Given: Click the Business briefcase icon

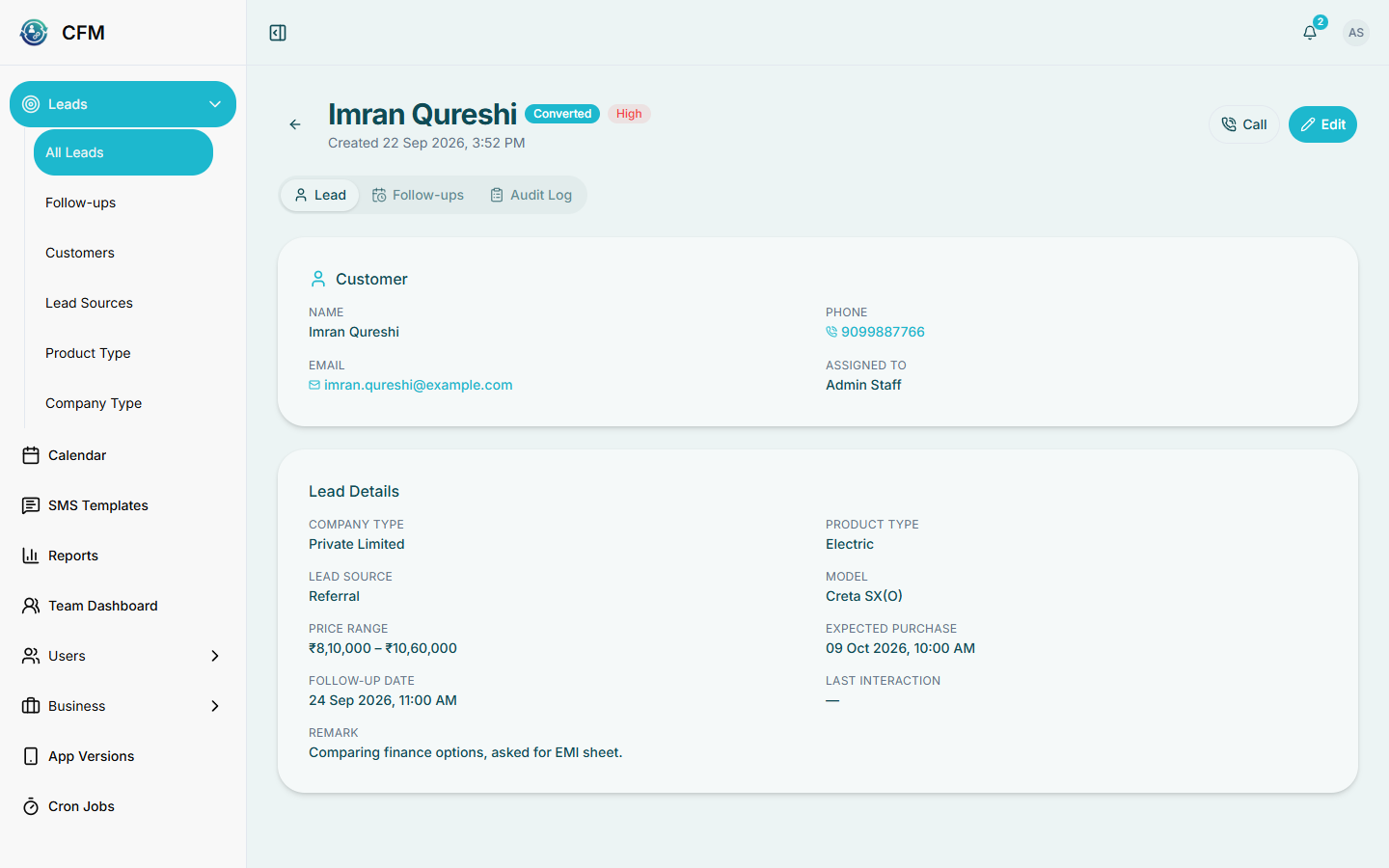Looking at the screenshot, I should (x=31, y=706).
